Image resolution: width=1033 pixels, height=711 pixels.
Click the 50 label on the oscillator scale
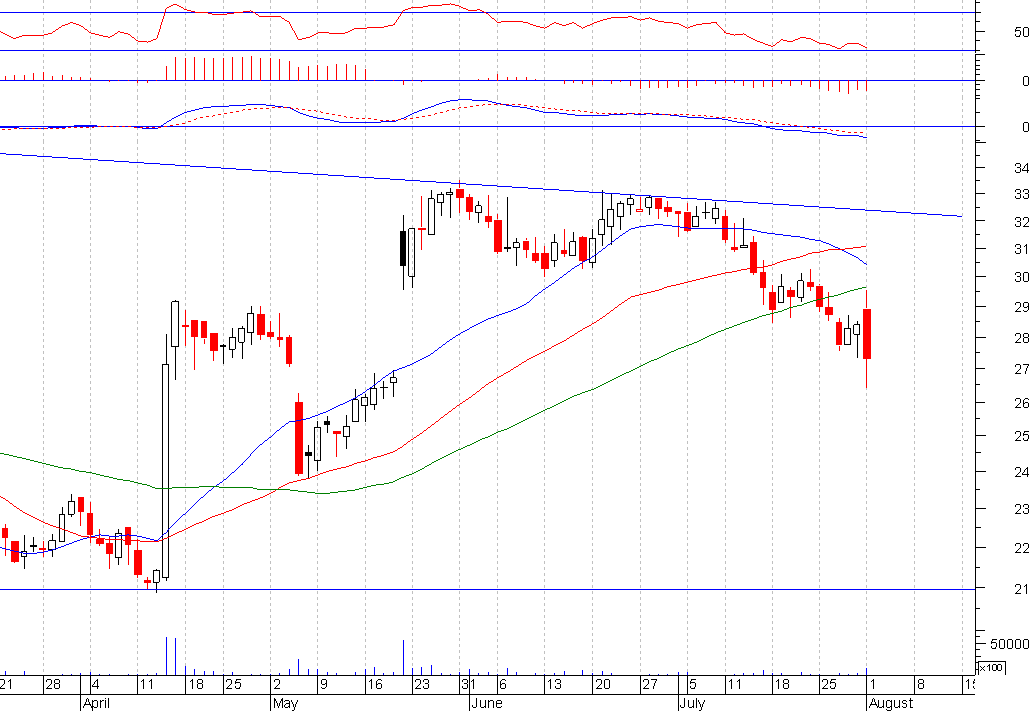pos(1022,32)
